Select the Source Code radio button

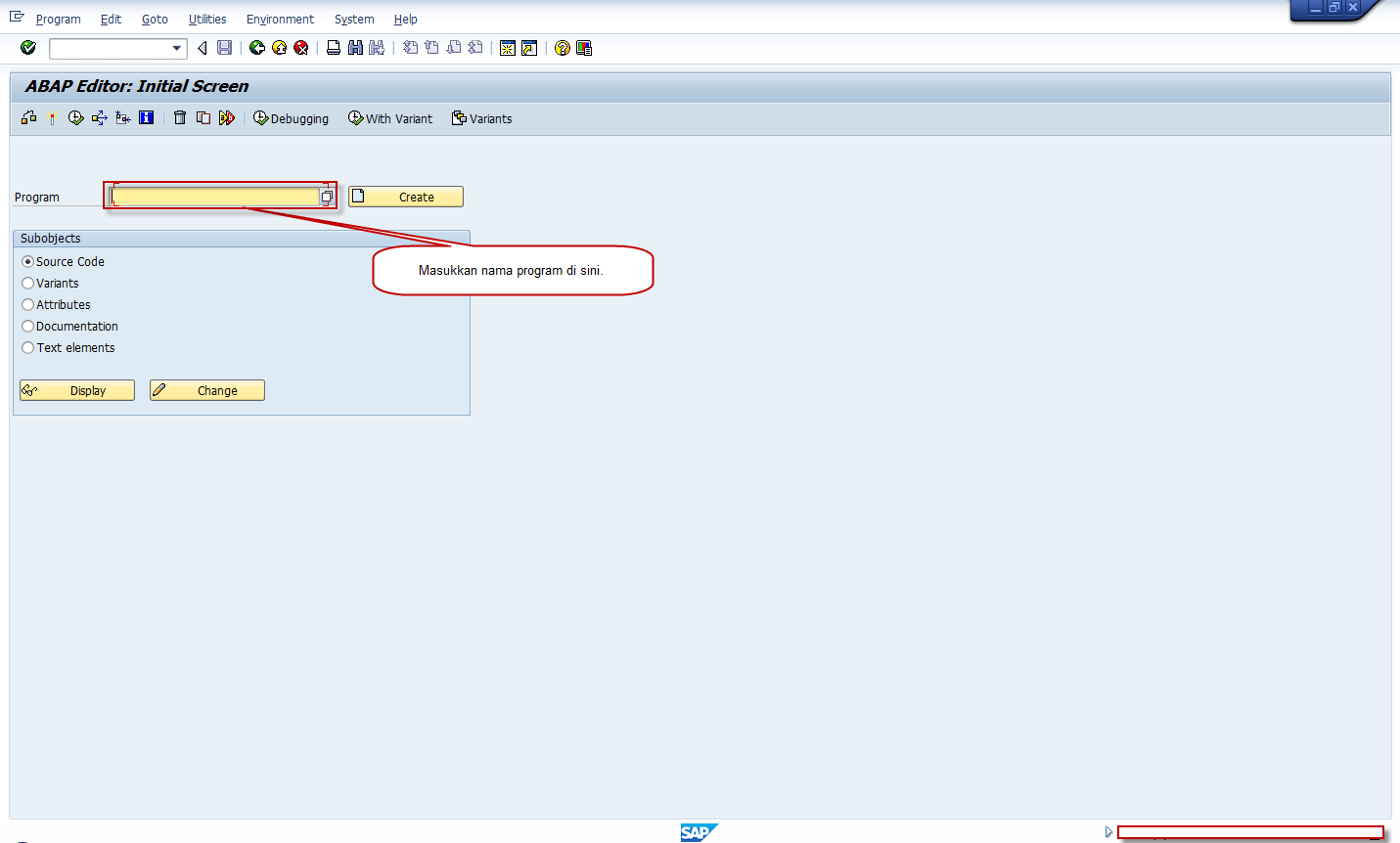click(x=27, y=261)
